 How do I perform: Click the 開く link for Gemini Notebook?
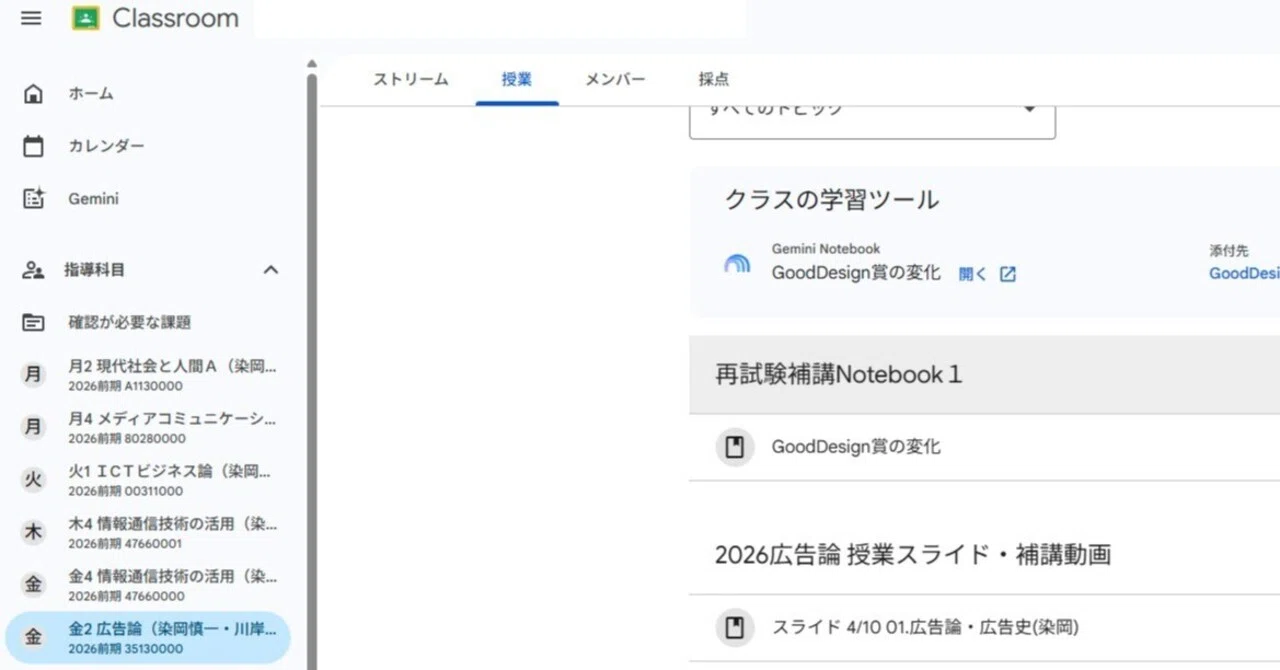[973, 274]
